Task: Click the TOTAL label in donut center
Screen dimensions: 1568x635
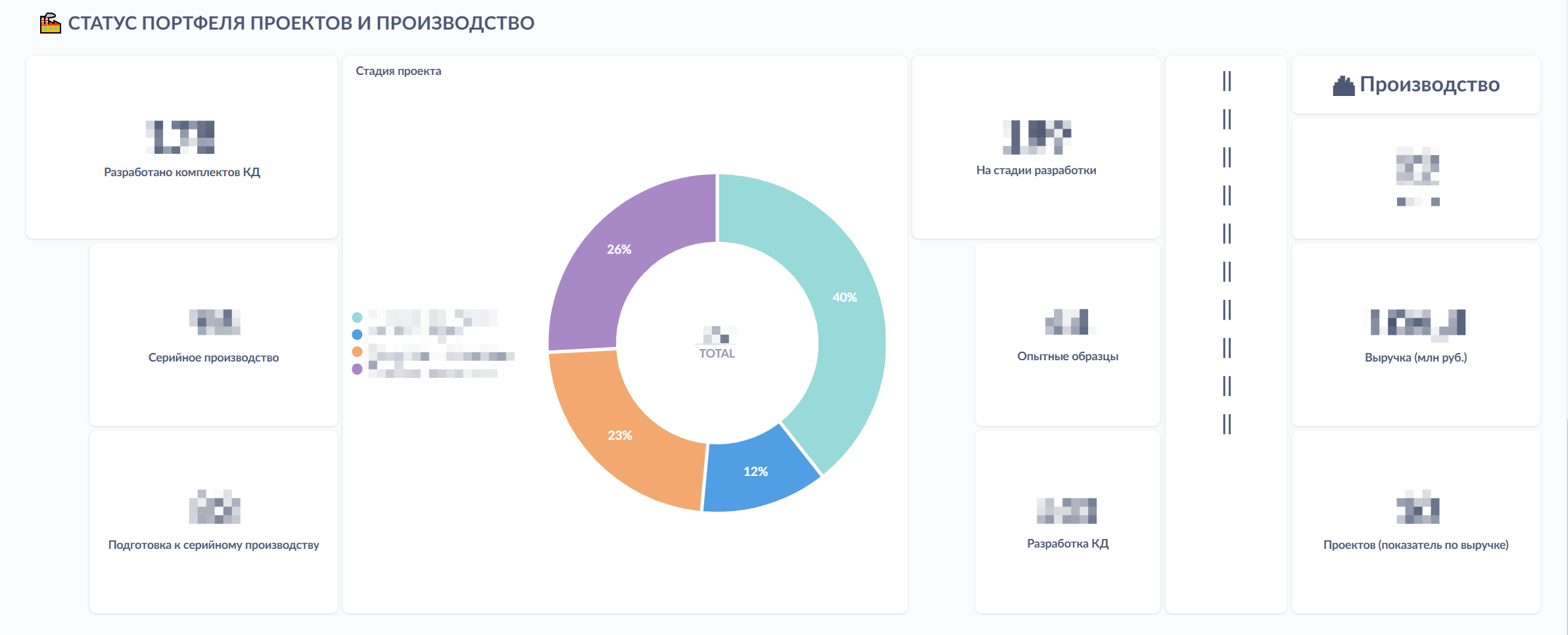Action: coord(717,354)
